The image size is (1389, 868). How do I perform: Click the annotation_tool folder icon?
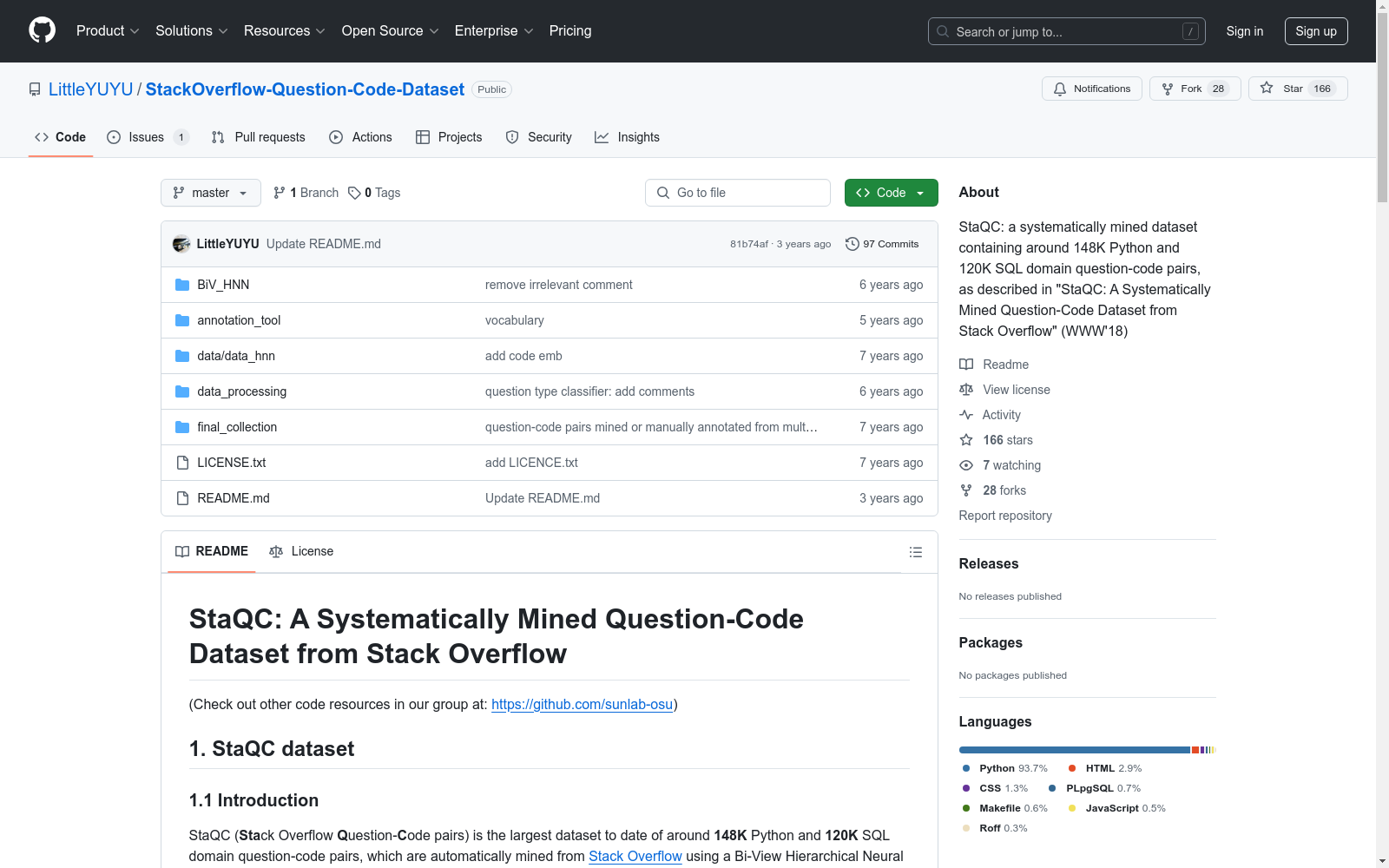coord(182,320)
